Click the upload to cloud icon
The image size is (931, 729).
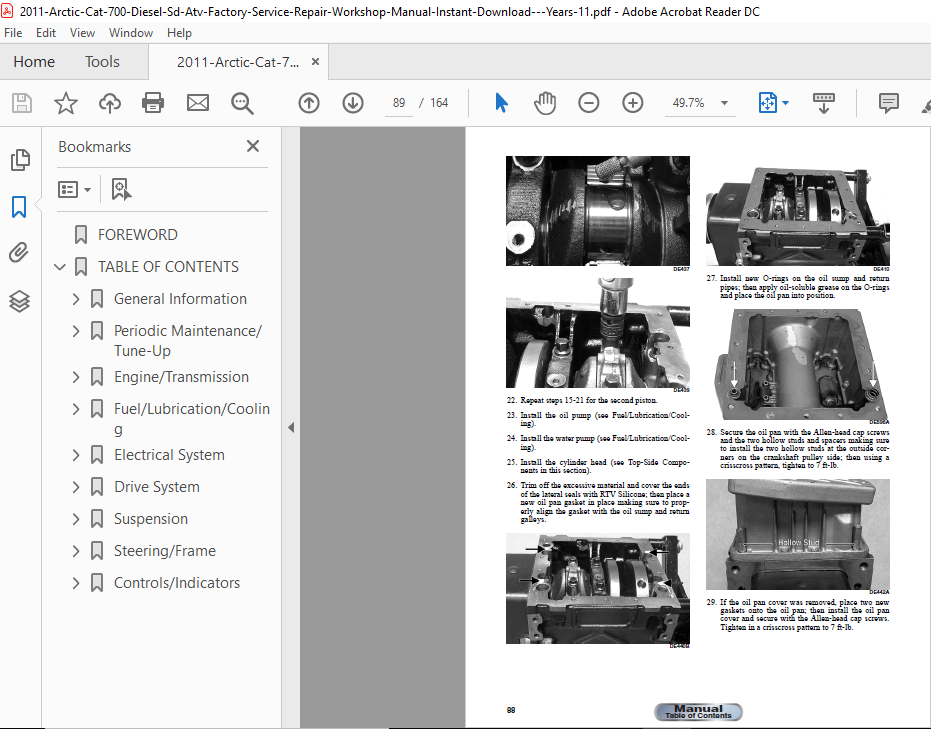(110, 103)
